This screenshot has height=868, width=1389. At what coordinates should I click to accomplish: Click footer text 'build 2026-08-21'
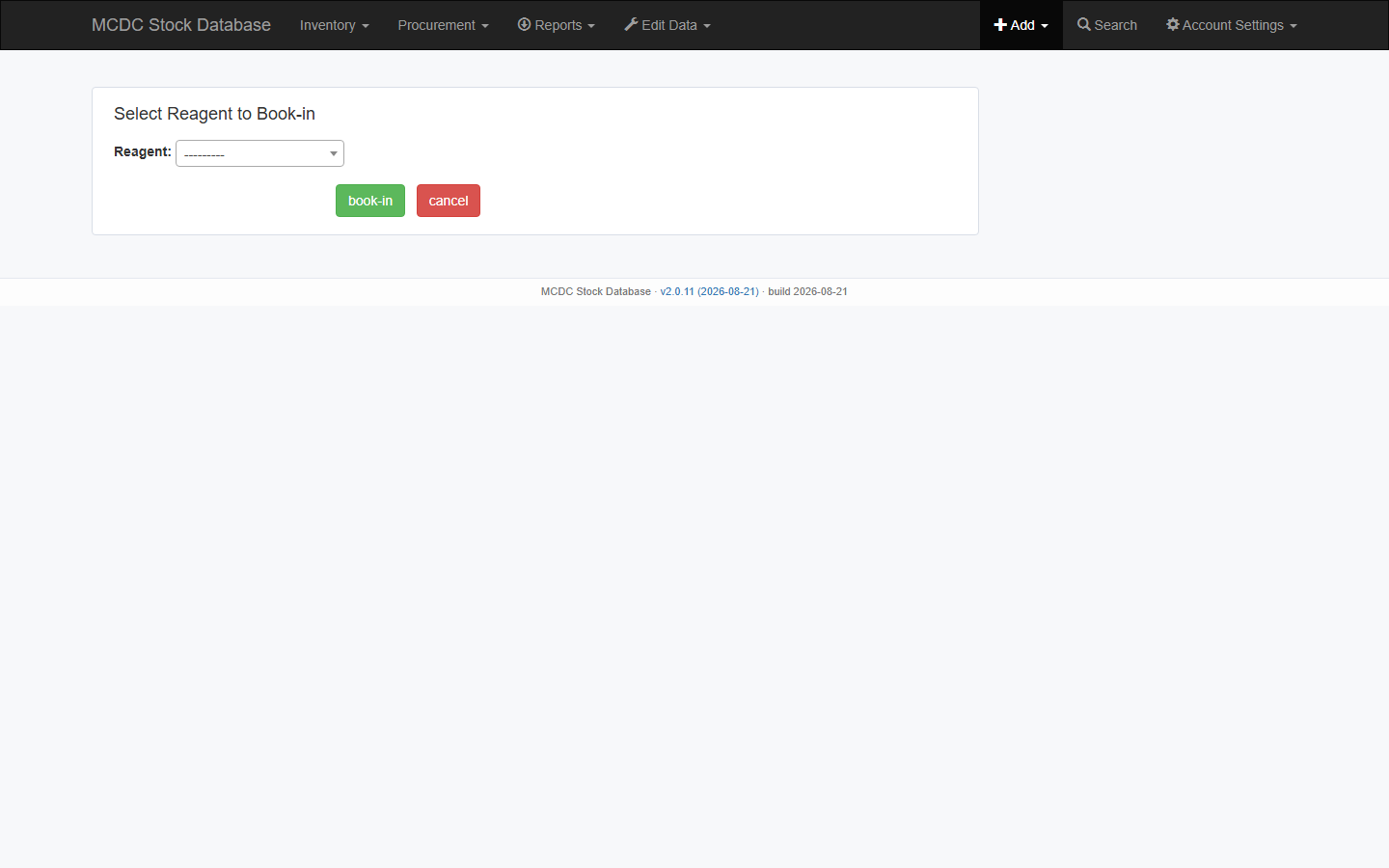[x=807, y=291]
